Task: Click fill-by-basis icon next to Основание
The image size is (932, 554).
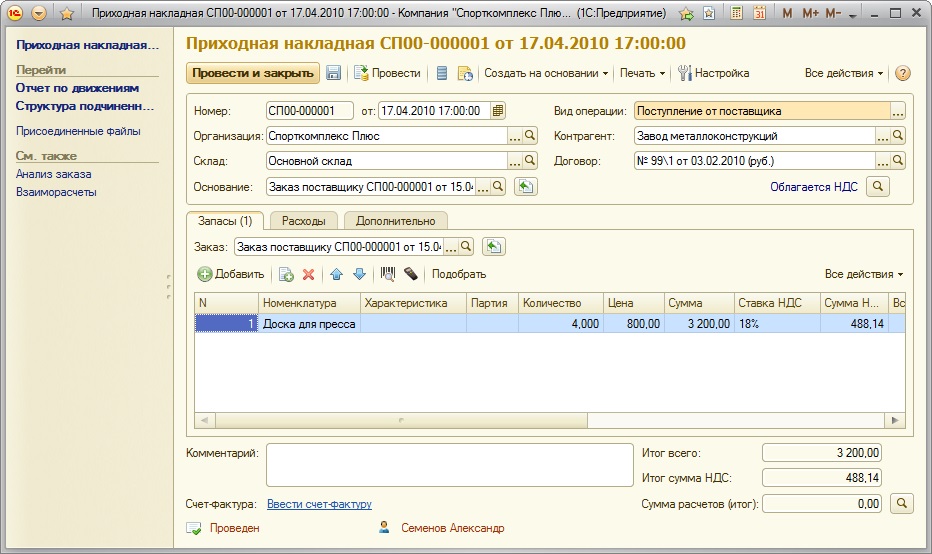Action: pyautogui.click(x=525, y=187)
